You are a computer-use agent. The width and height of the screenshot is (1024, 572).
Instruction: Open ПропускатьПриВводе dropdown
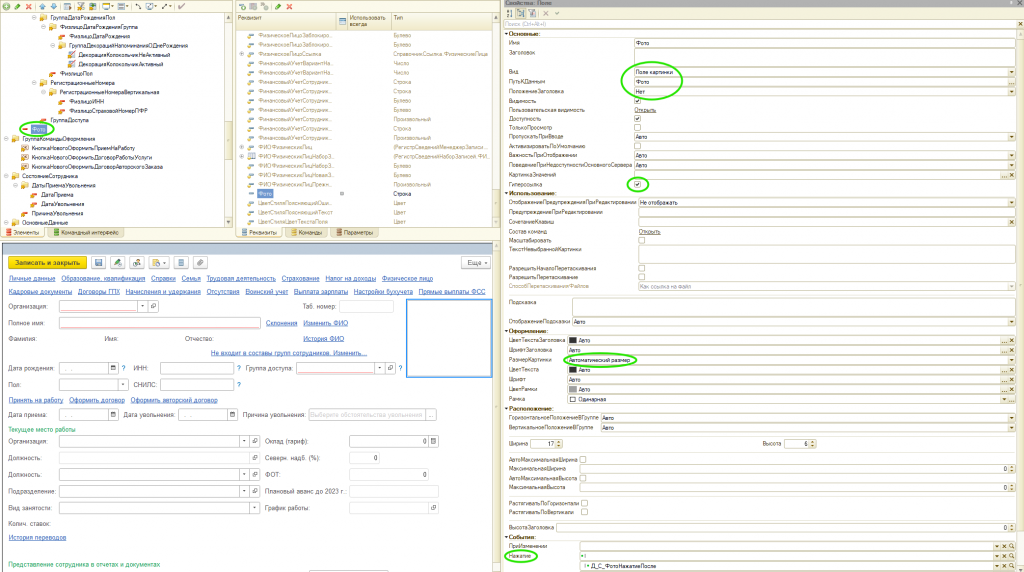(1012, 137)
